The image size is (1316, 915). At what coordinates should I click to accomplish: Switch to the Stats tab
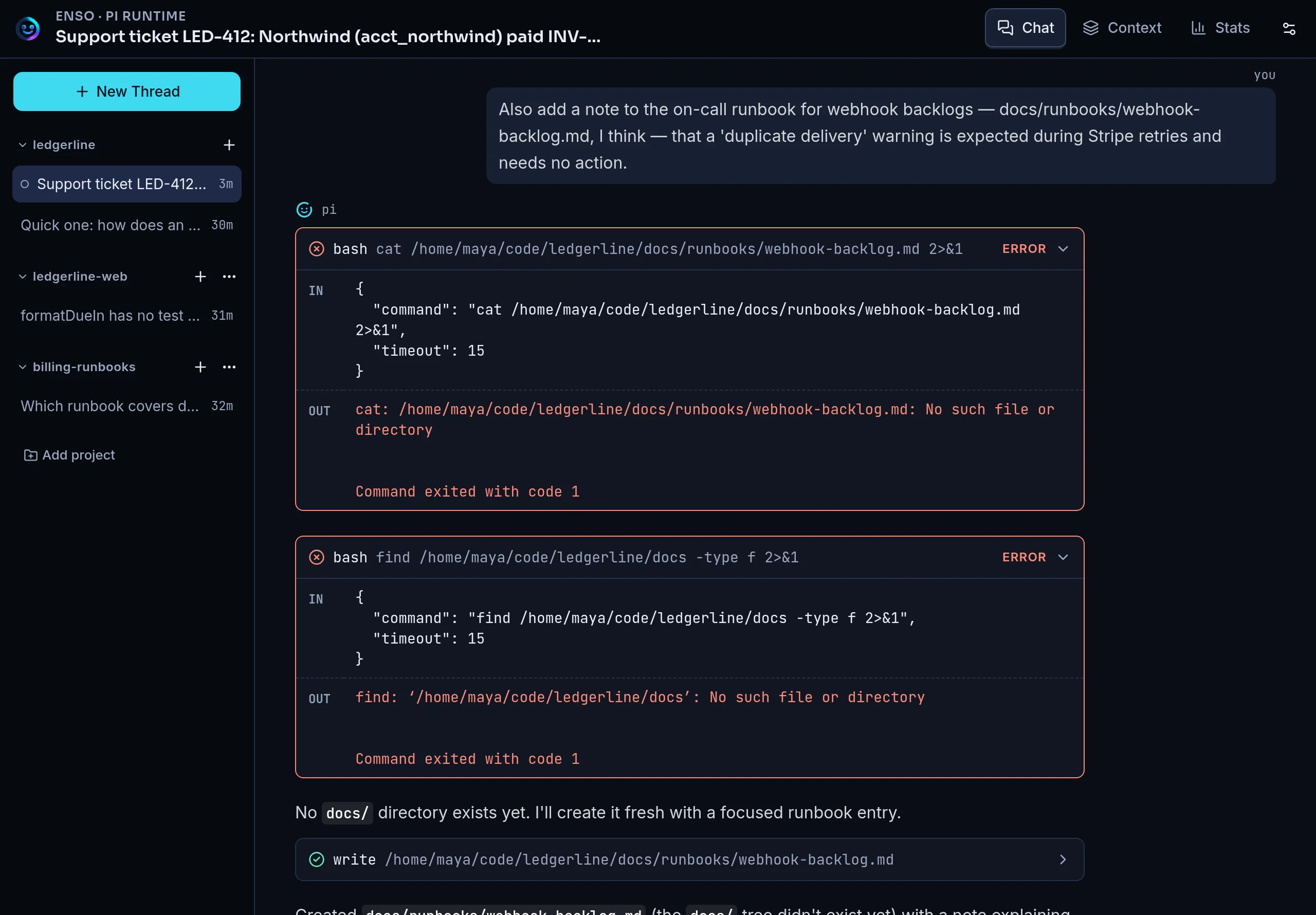(1220, 28)
